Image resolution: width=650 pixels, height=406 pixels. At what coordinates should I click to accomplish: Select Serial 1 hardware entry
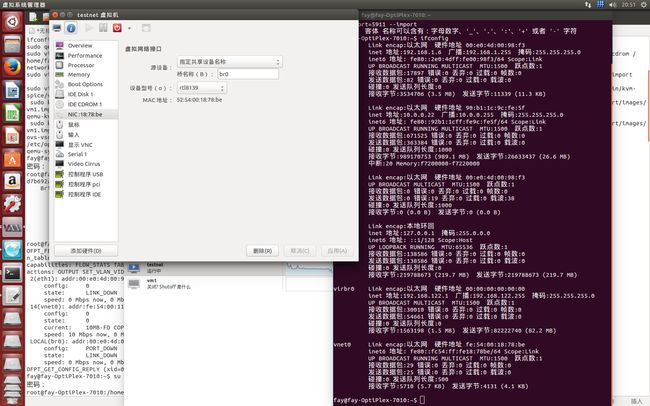[86, 154]
